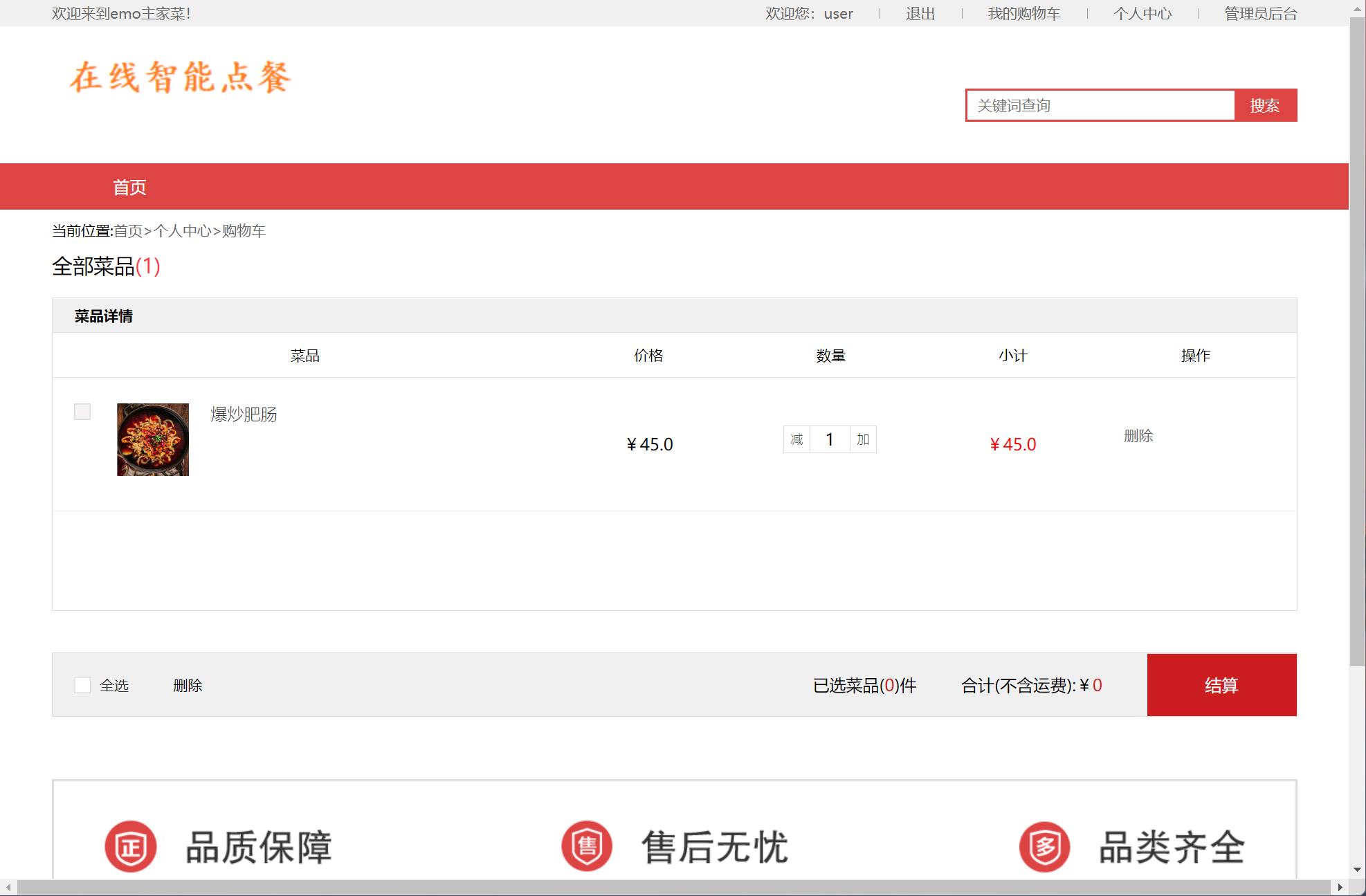This screenshot has height=896, width=1366.
Task: Click the 在线智能点餐 logo
Action: click(180, 77)
